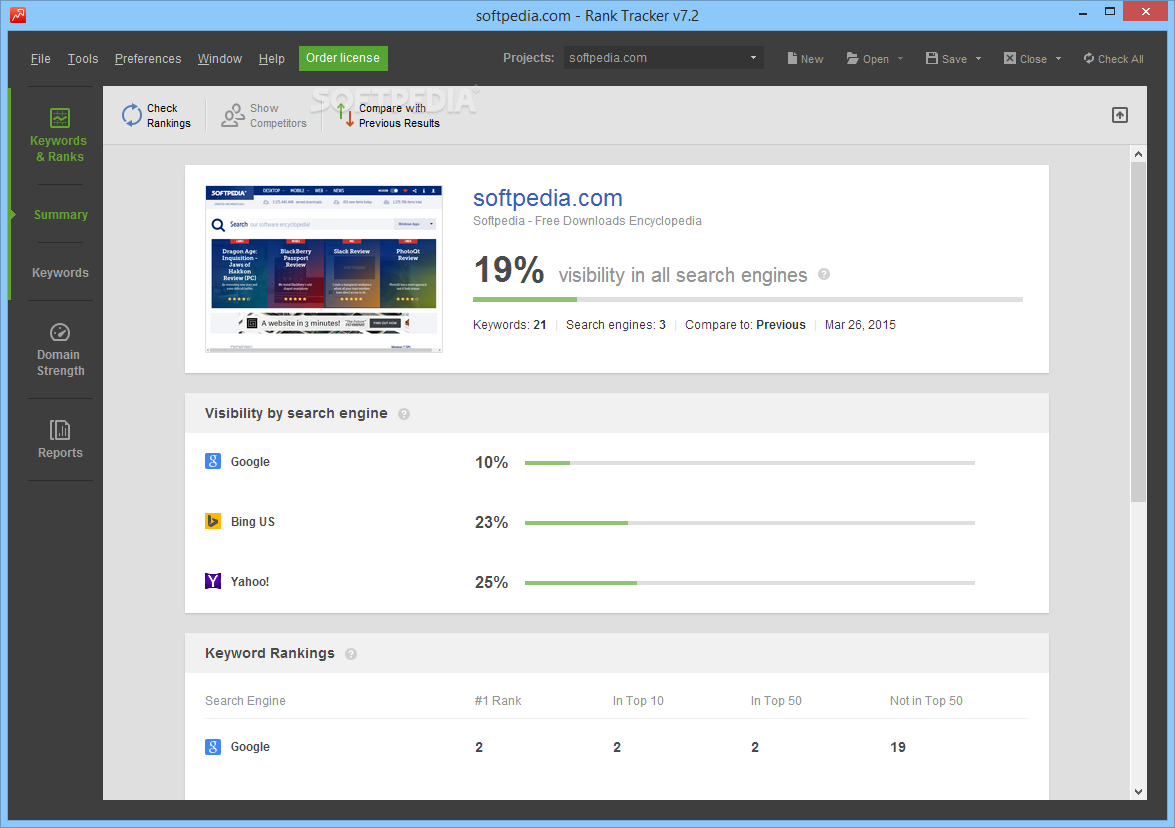The height and width of the screenshot is (828, 1175).
Task: Expand the Close button dropdown arrow
Action: (1058, 58)
